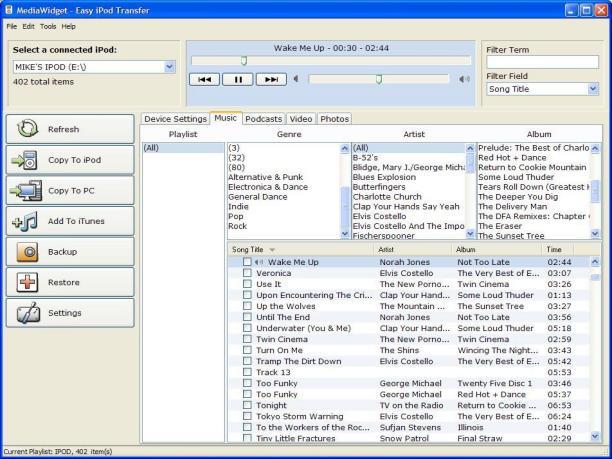This screenshot has height=459, width=612.
Task: Tick the Until The End checkbox
Action: coord(247,317)
